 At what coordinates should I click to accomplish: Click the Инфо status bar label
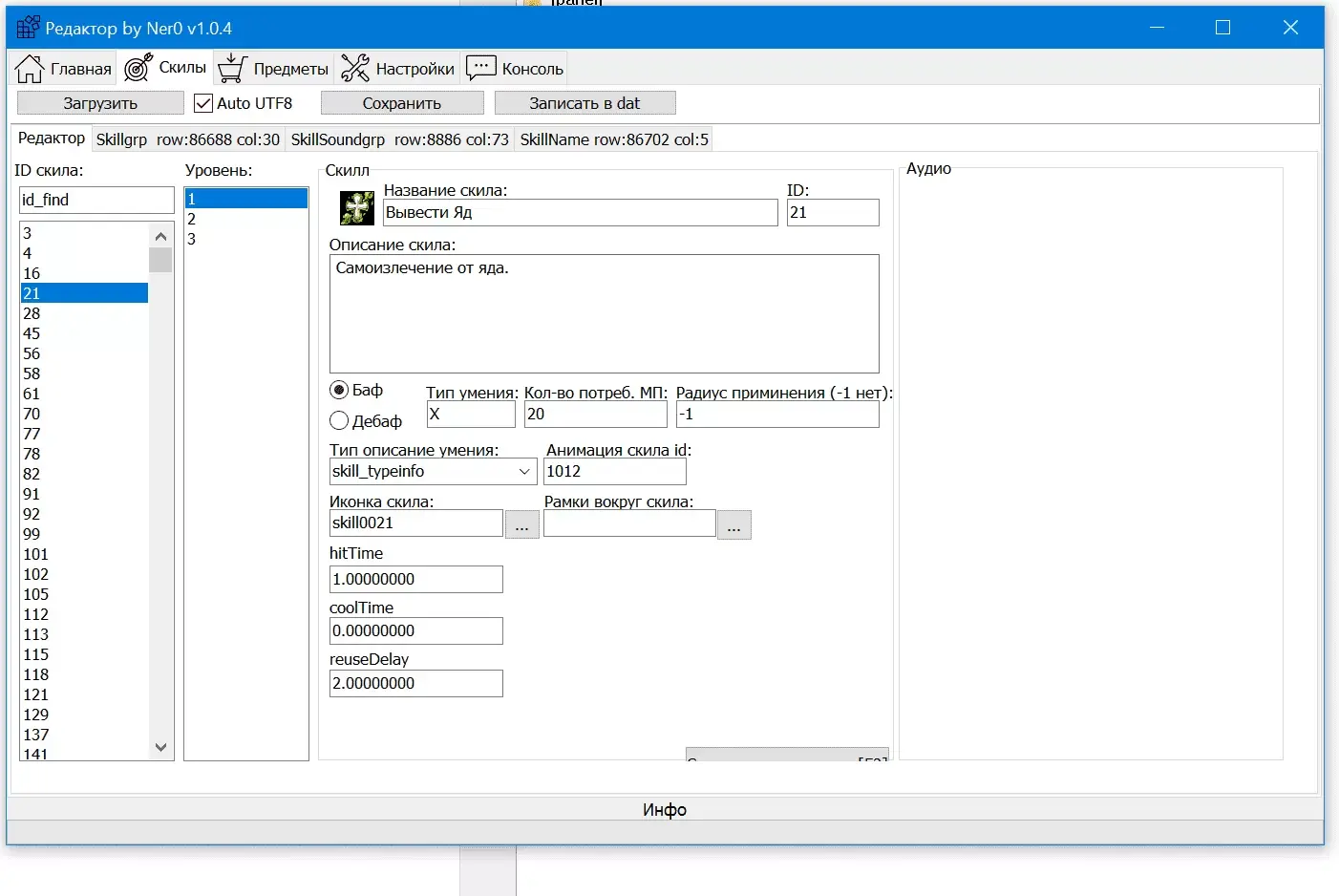(665, 810)
